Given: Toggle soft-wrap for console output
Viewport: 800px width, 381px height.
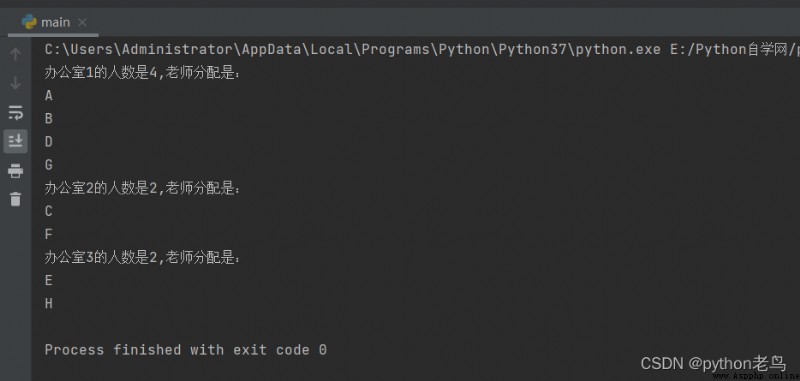Looking at the screenshot, I should pyautogui.click(x=15, y=112).
